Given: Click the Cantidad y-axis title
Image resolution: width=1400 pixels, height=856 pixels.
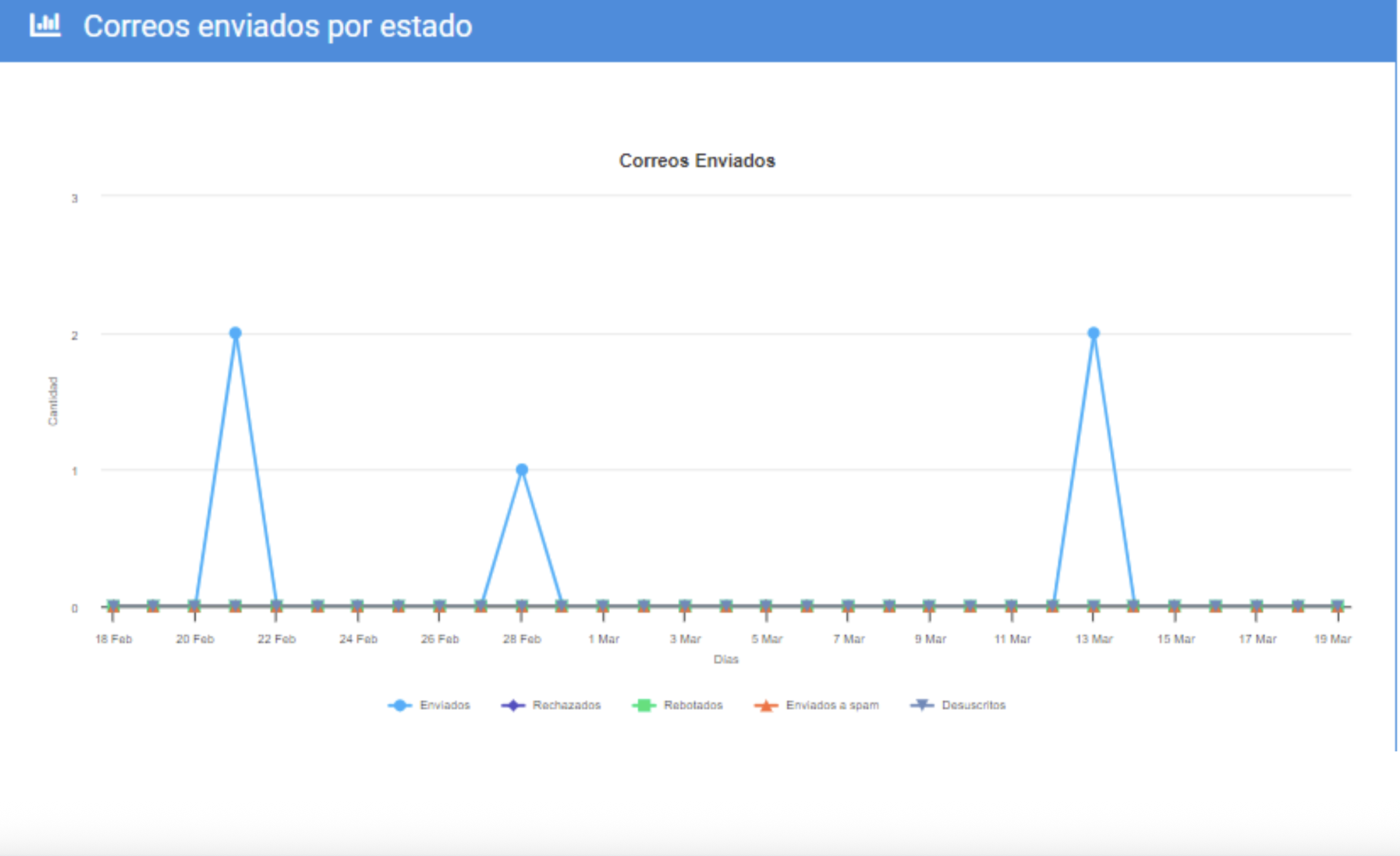Looking at the screenshot, I should 53,401.
